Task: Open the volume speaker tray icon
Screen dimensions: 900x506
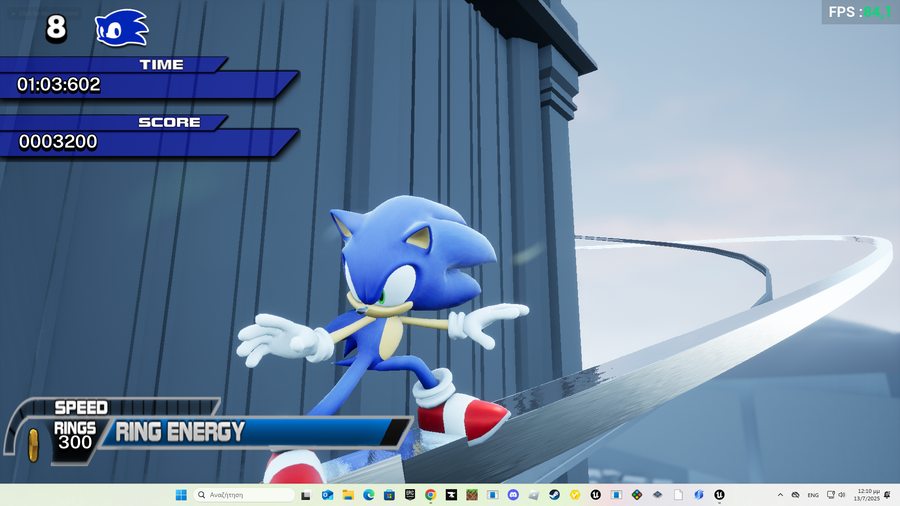Action: coord(842,495)
